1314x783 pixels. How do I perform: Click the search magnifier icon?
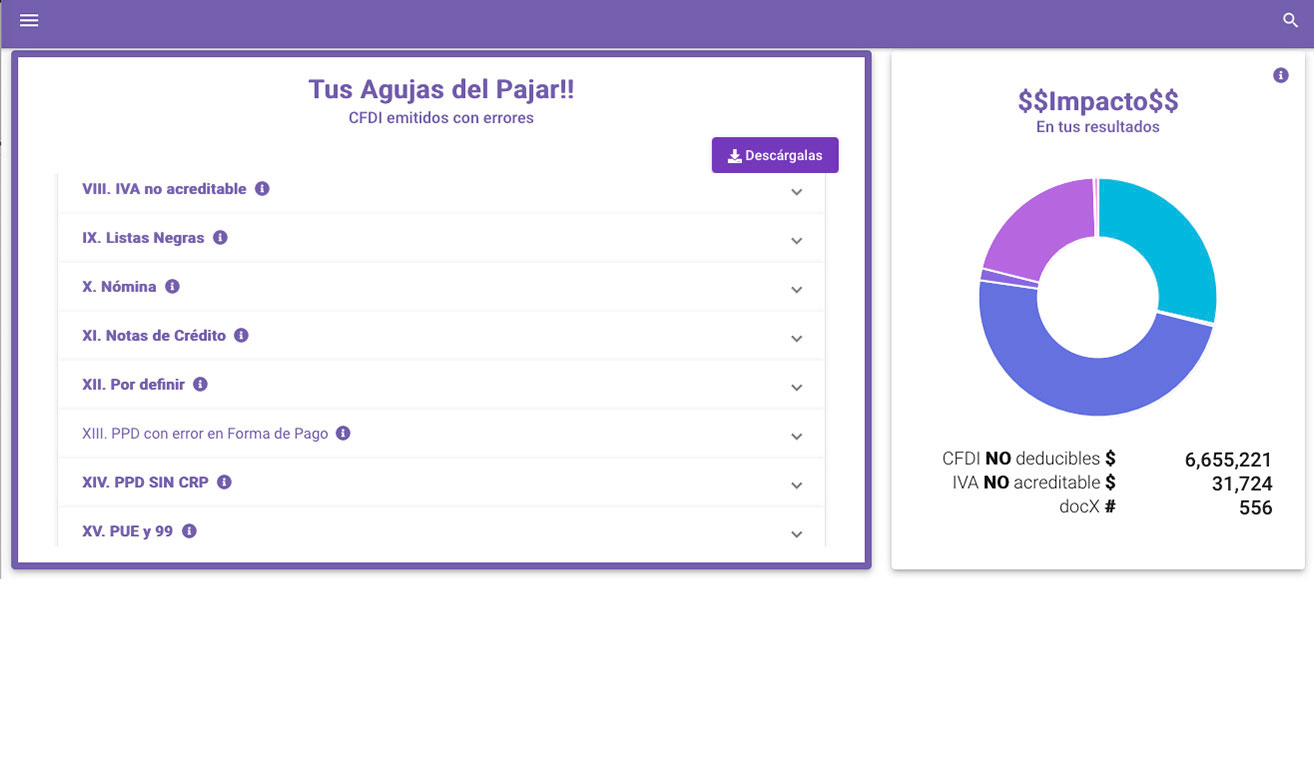(1291, 20)
